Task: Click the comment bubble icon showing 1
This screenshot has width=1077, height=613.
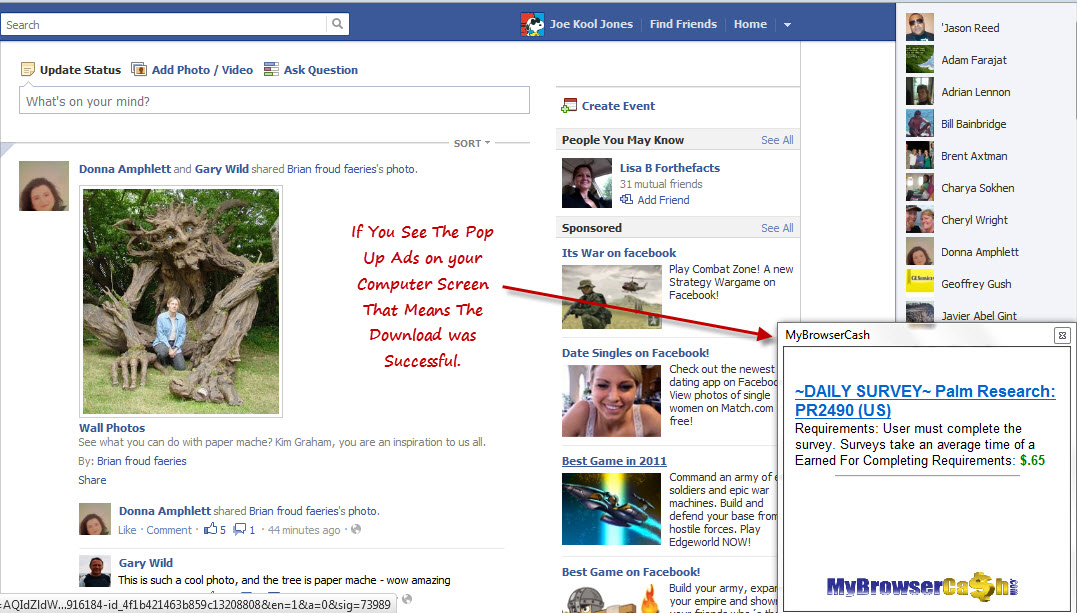Action: coord(239,529)
